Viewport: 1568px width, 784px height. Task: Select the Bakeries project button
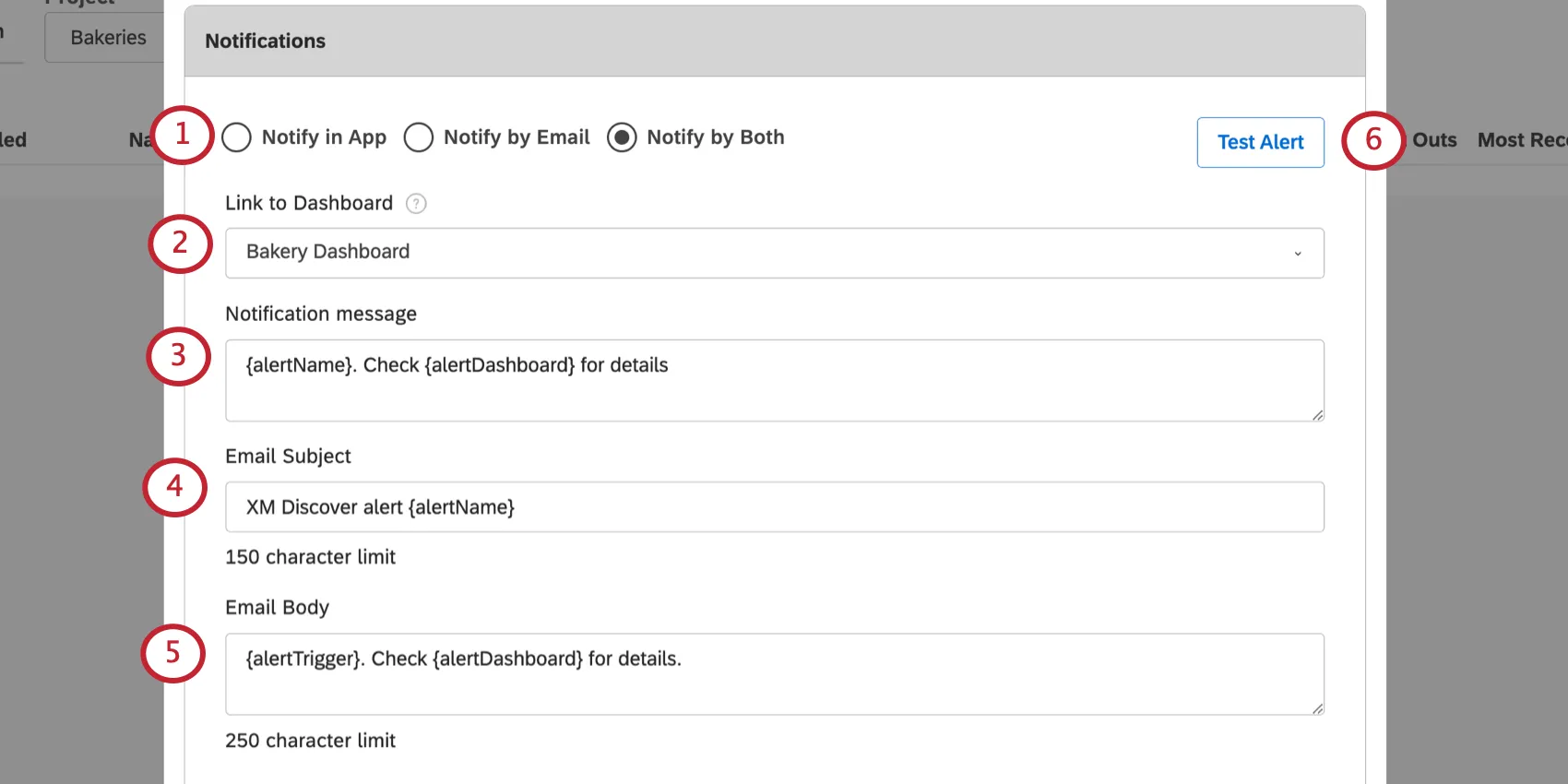107,38
